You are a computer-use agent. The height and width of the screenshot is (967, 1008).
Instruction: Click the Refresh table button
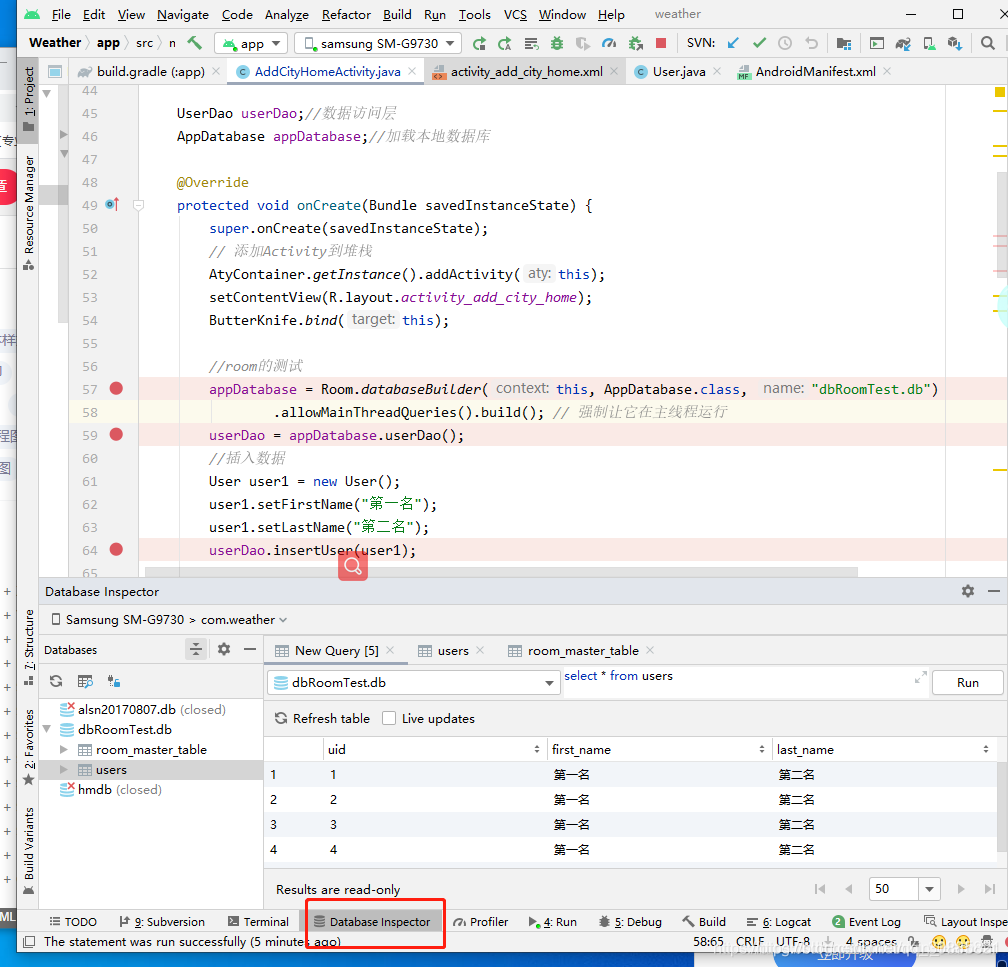coord(322,718)
